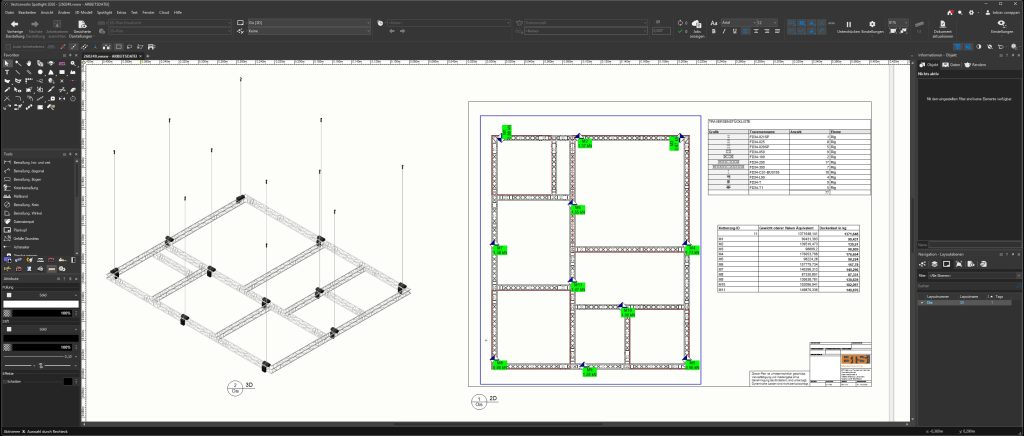Switch to Daten tab in info palette
1024x436 pixels.
click(950, 65)
